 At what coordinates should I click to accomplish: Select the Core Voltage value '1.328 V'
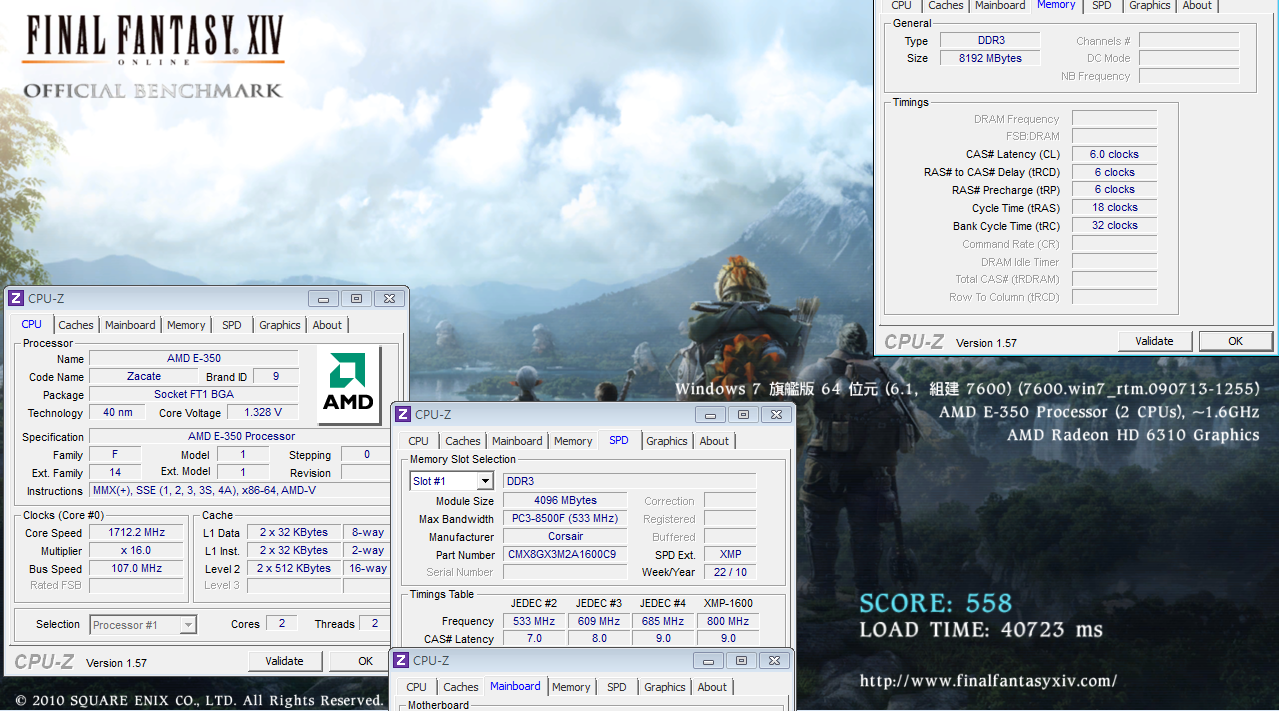(263, 413)
